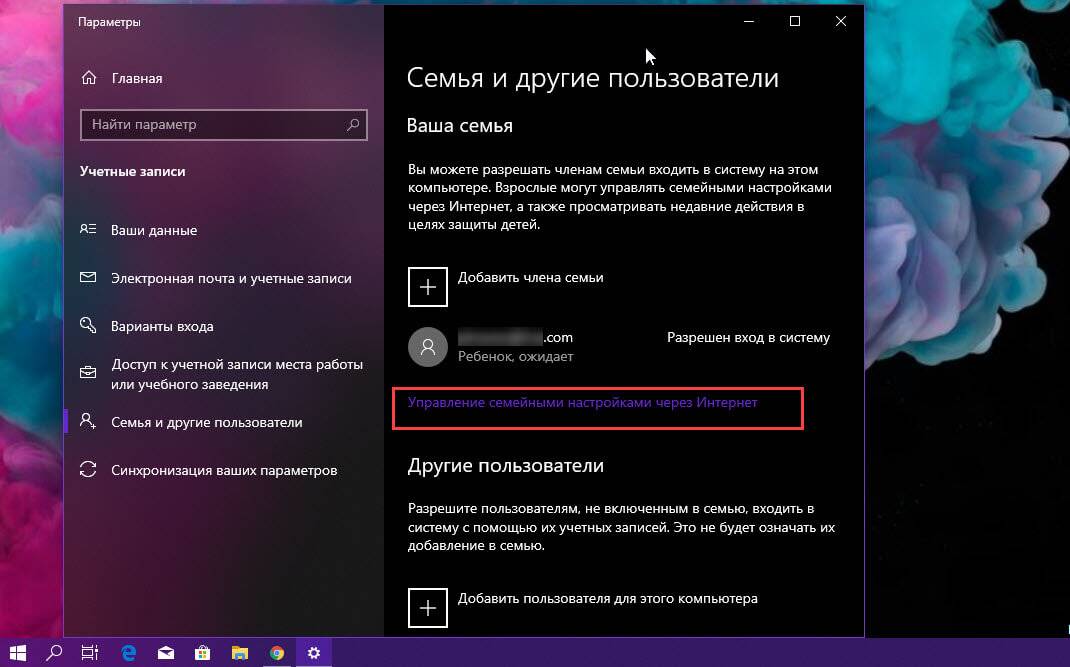
Task: Open the briefcase icon for work access
Action: tap(88, 373)
